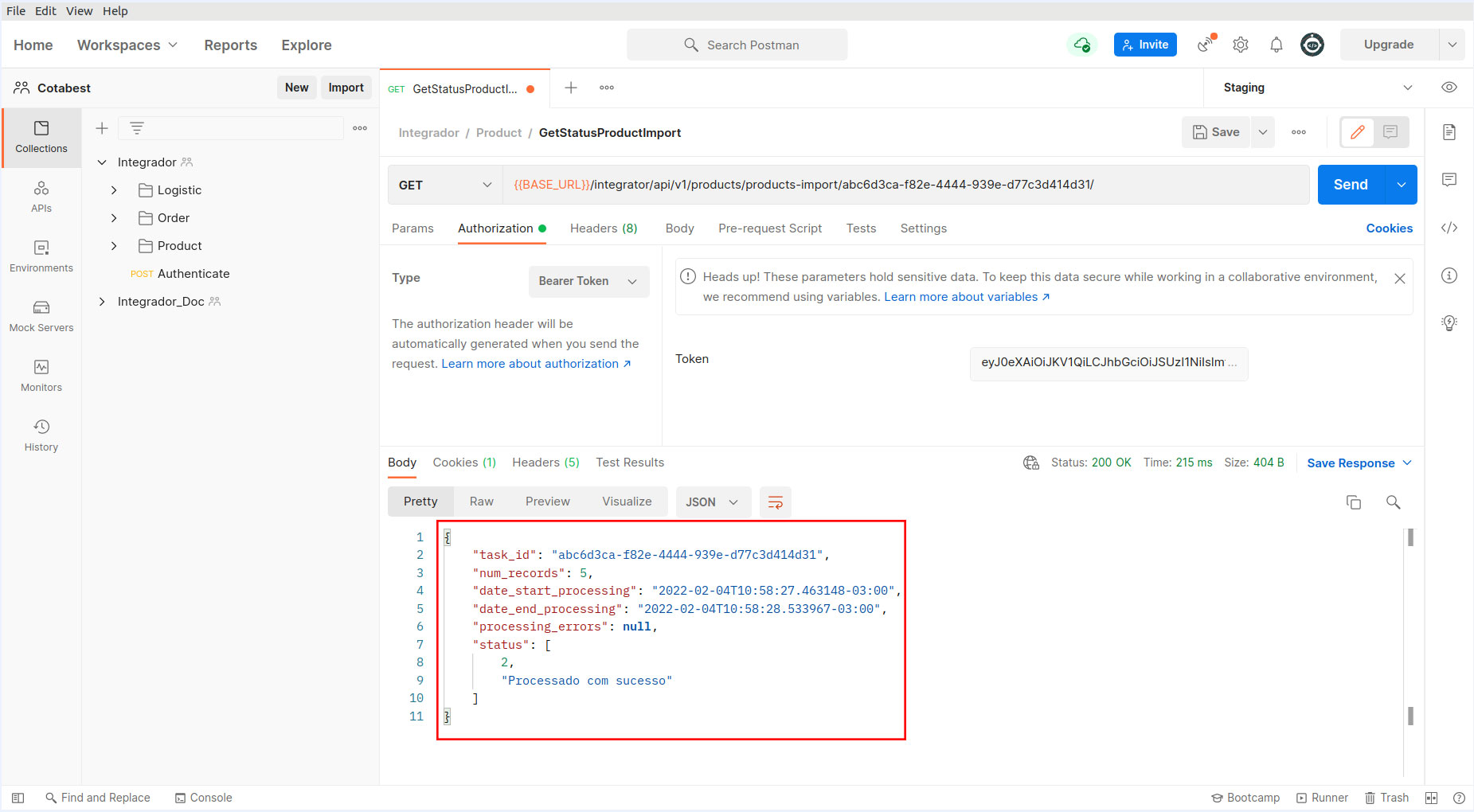
Task: Create a new collection with plus icon
Action: (102, 128)
